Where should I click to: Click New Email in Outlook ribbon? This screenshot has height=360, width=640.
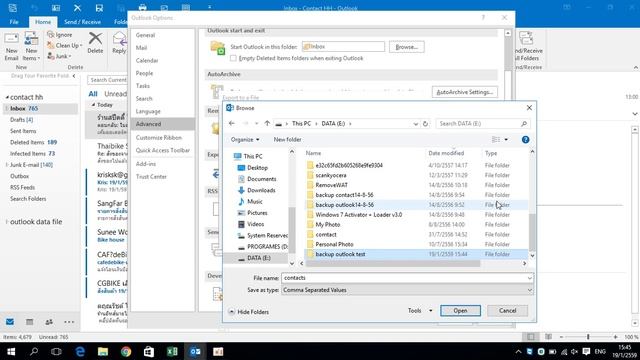point(11,47)
